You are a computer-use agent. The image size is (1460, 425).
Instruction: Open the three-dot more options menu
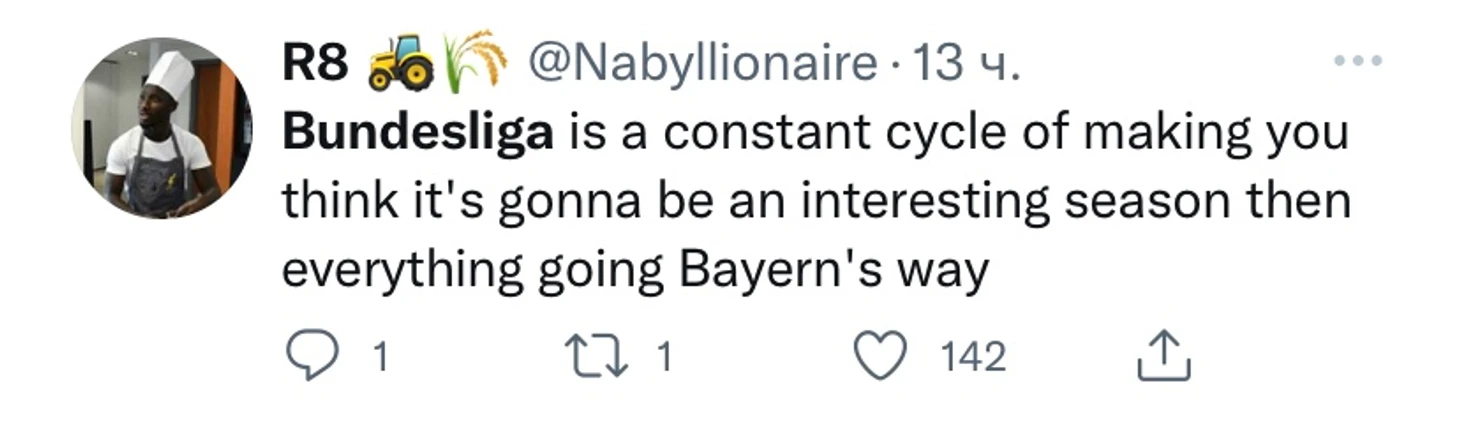[x=1357, y=62]
